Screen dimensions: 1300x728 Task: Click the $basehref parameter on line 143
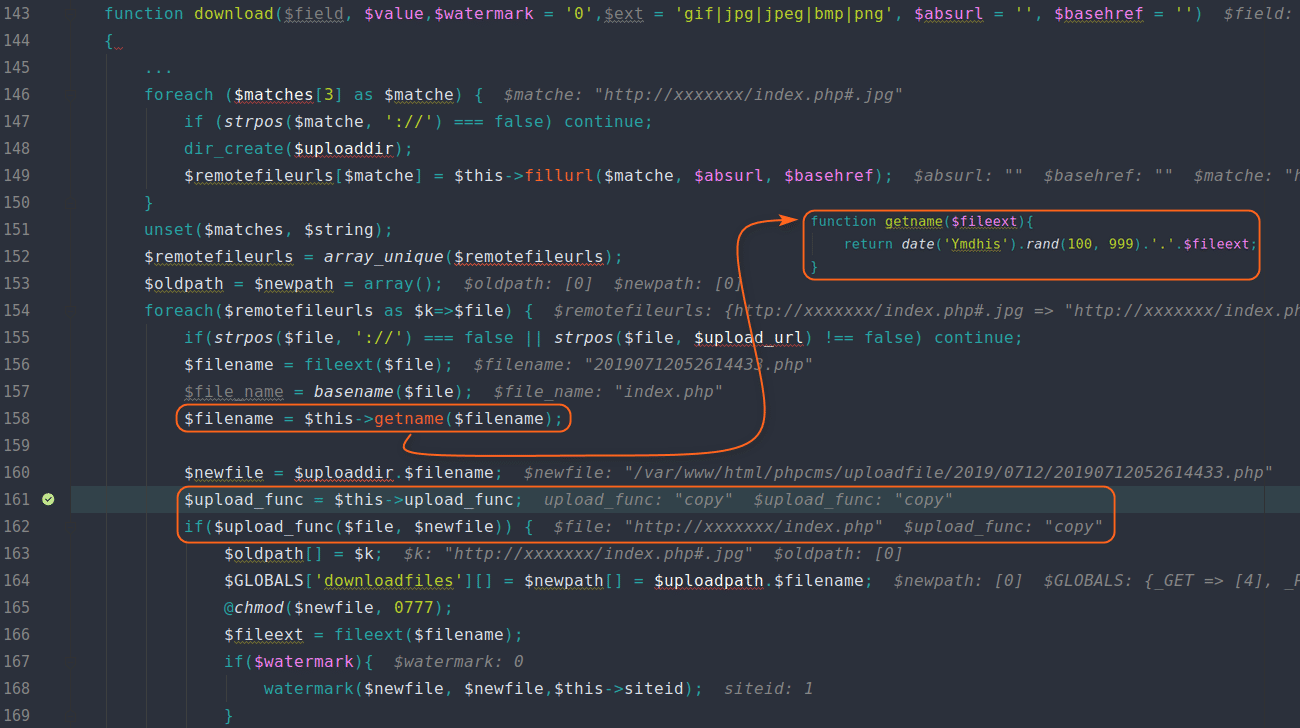point(1099,14)
